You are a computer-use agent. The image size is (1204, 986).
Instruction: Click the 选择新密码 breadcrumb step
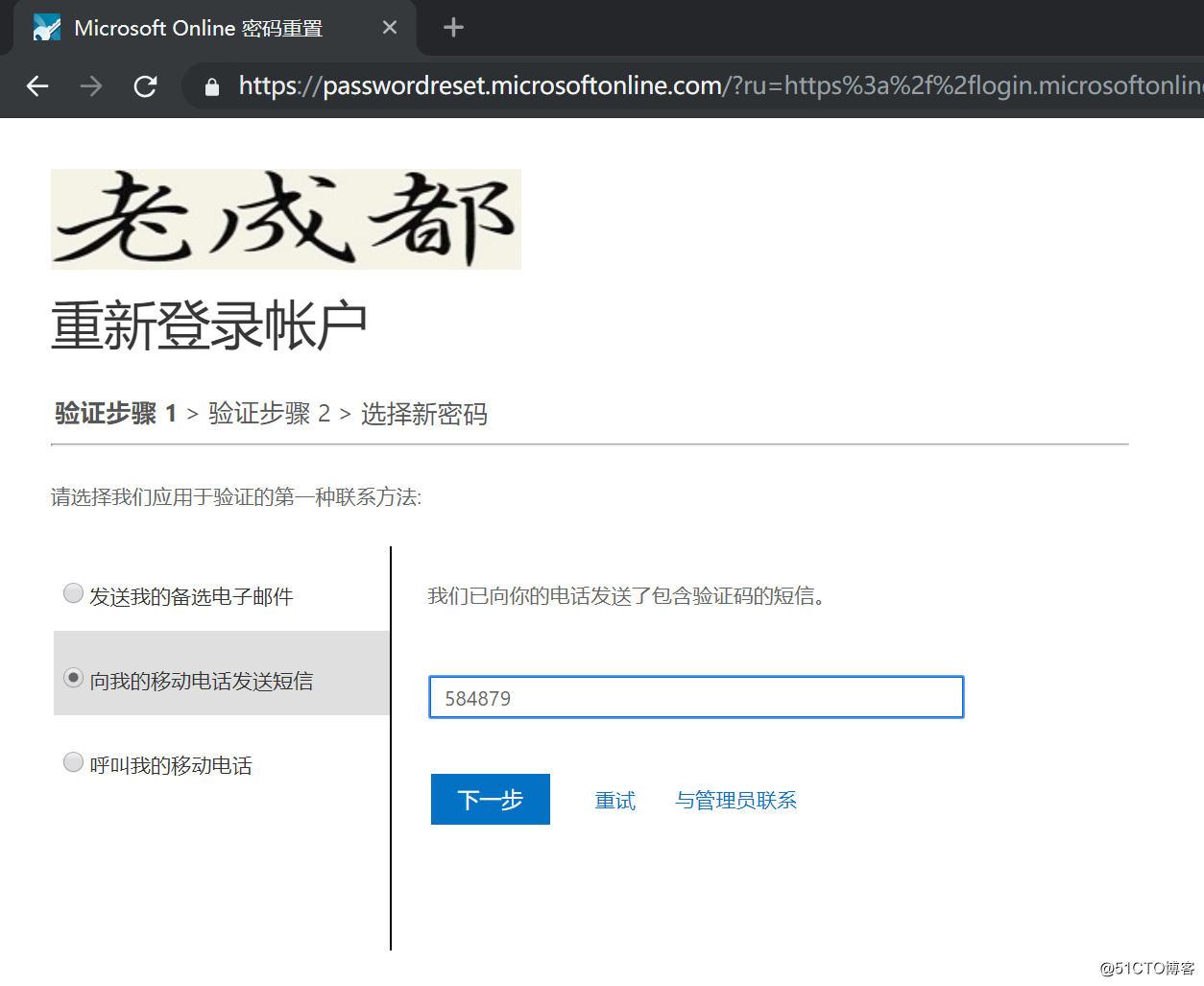coord(424,414)
